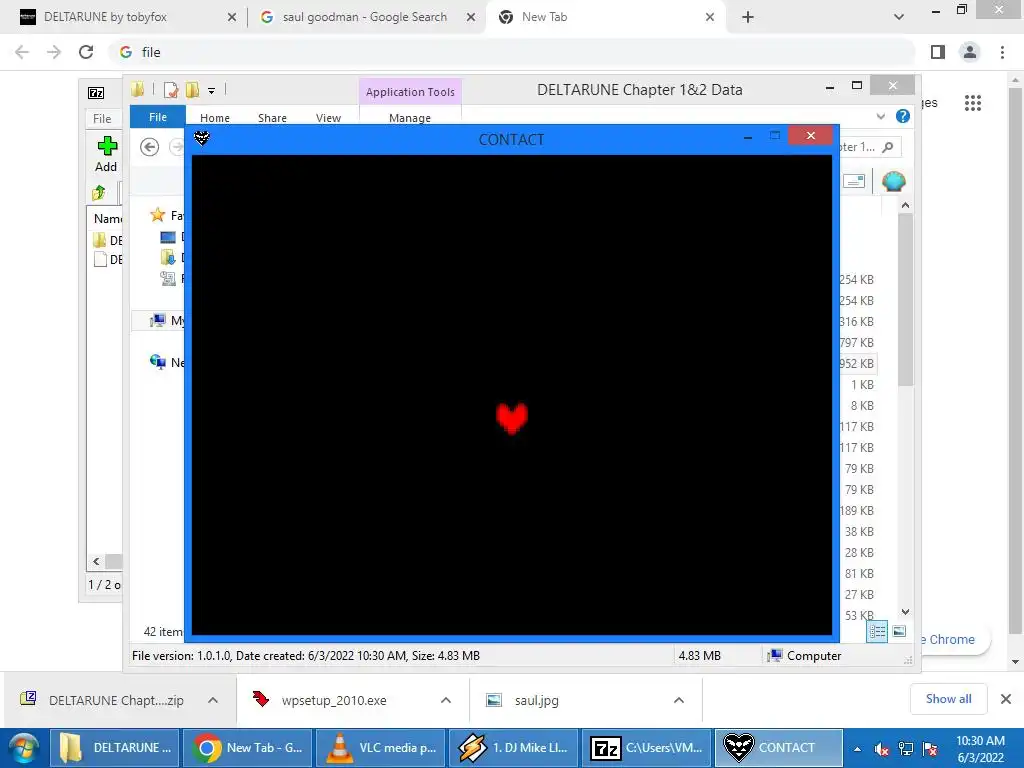Viewport: 1024px width, 768px height.
Task: Click the 7-Zip Add button with green plus
Action: coord(106,154)
